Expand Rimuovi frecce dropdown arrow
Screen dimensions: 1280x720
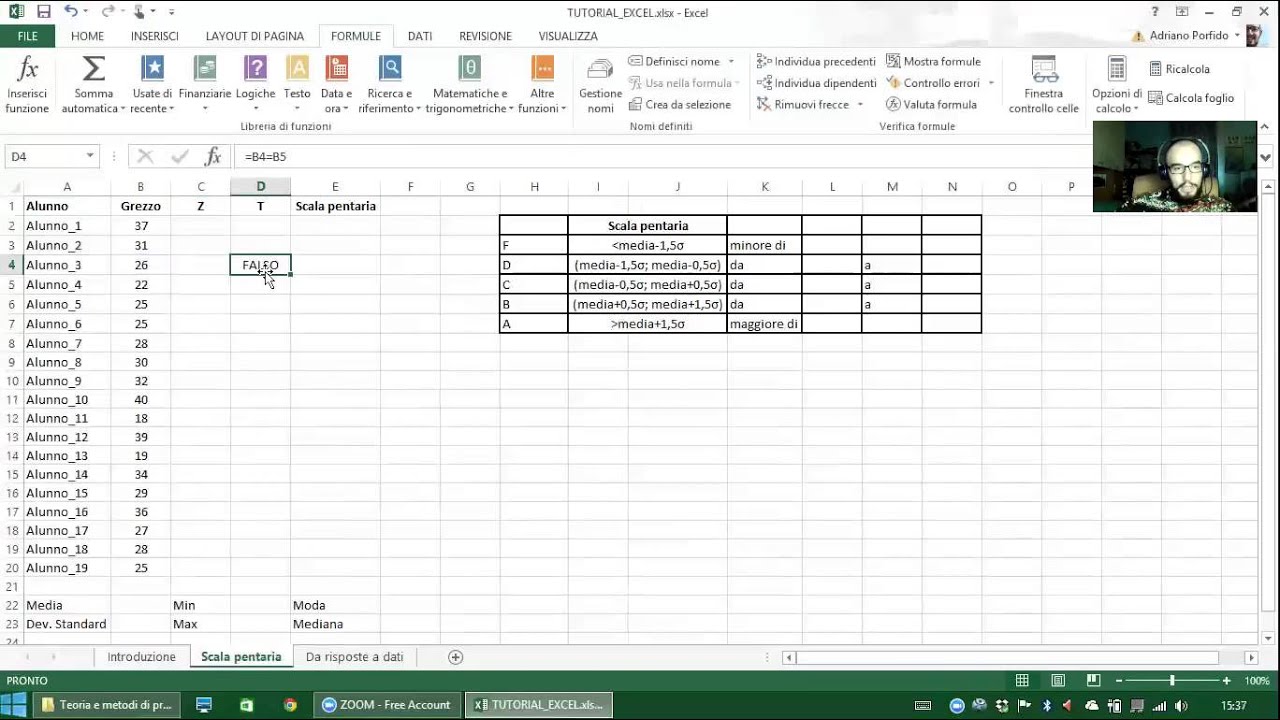click(x=860, y=104)
